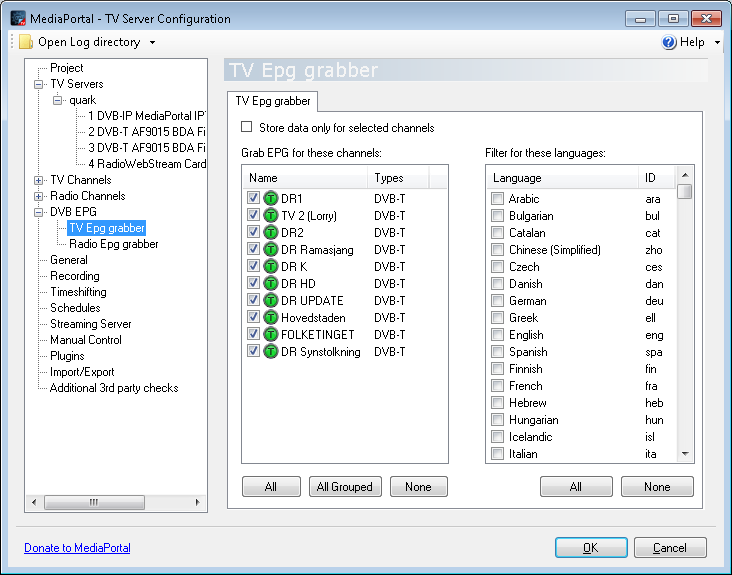Select the Streaming Server tree item
Viewport: 732px width, 575px height.
coord(91,324)
